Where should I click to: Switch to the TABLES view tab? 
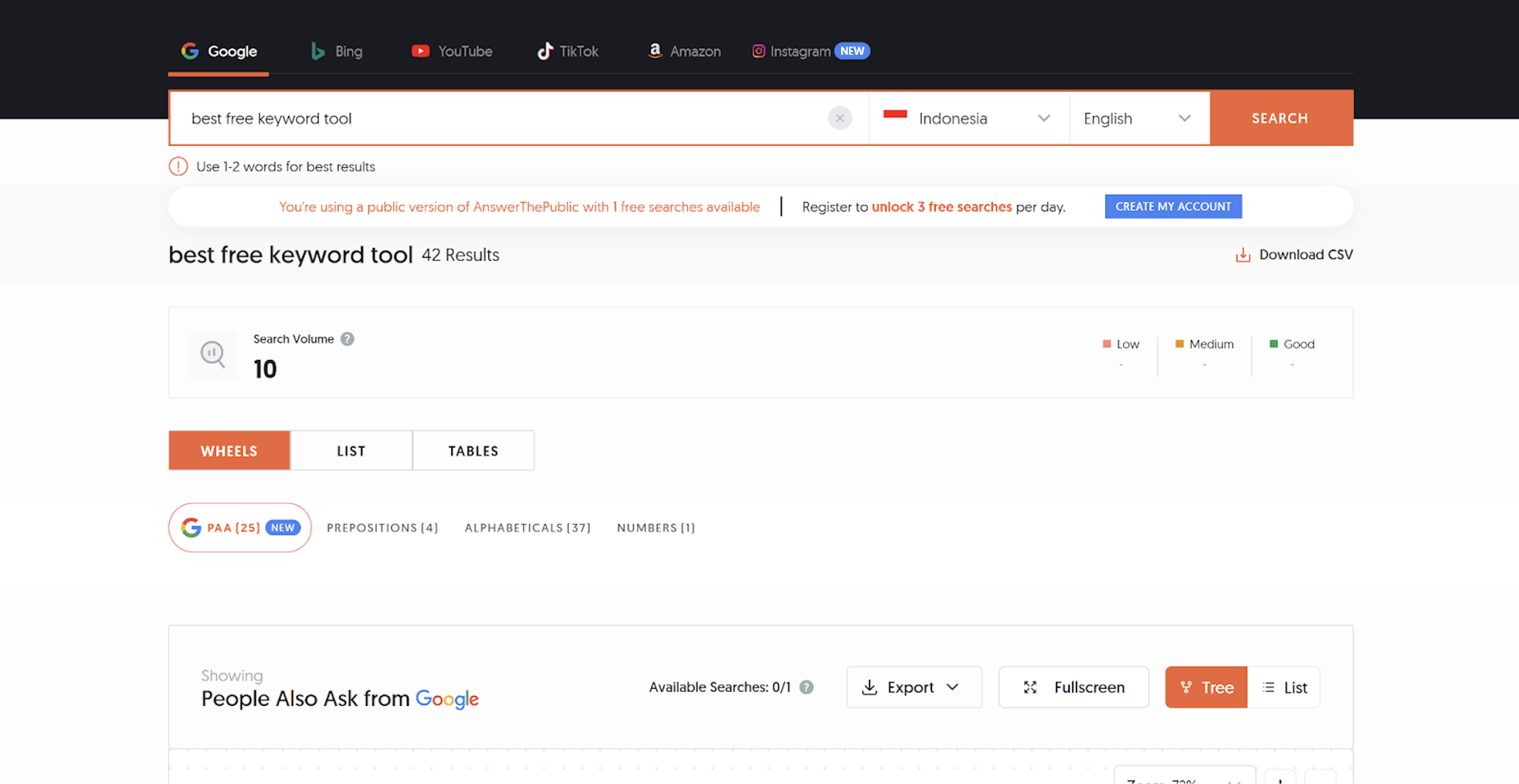(x=474, y=451)
